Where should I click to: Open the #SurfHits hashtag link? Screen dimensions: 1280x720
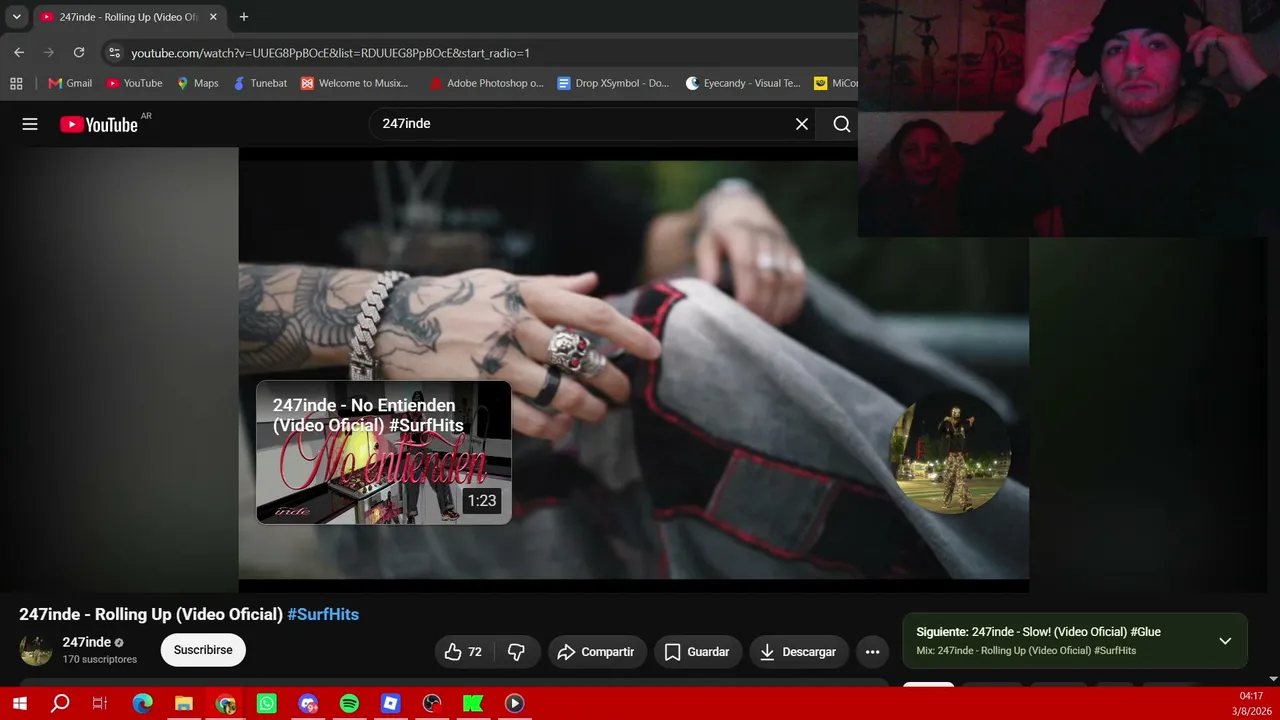click(x=323, y=614)
